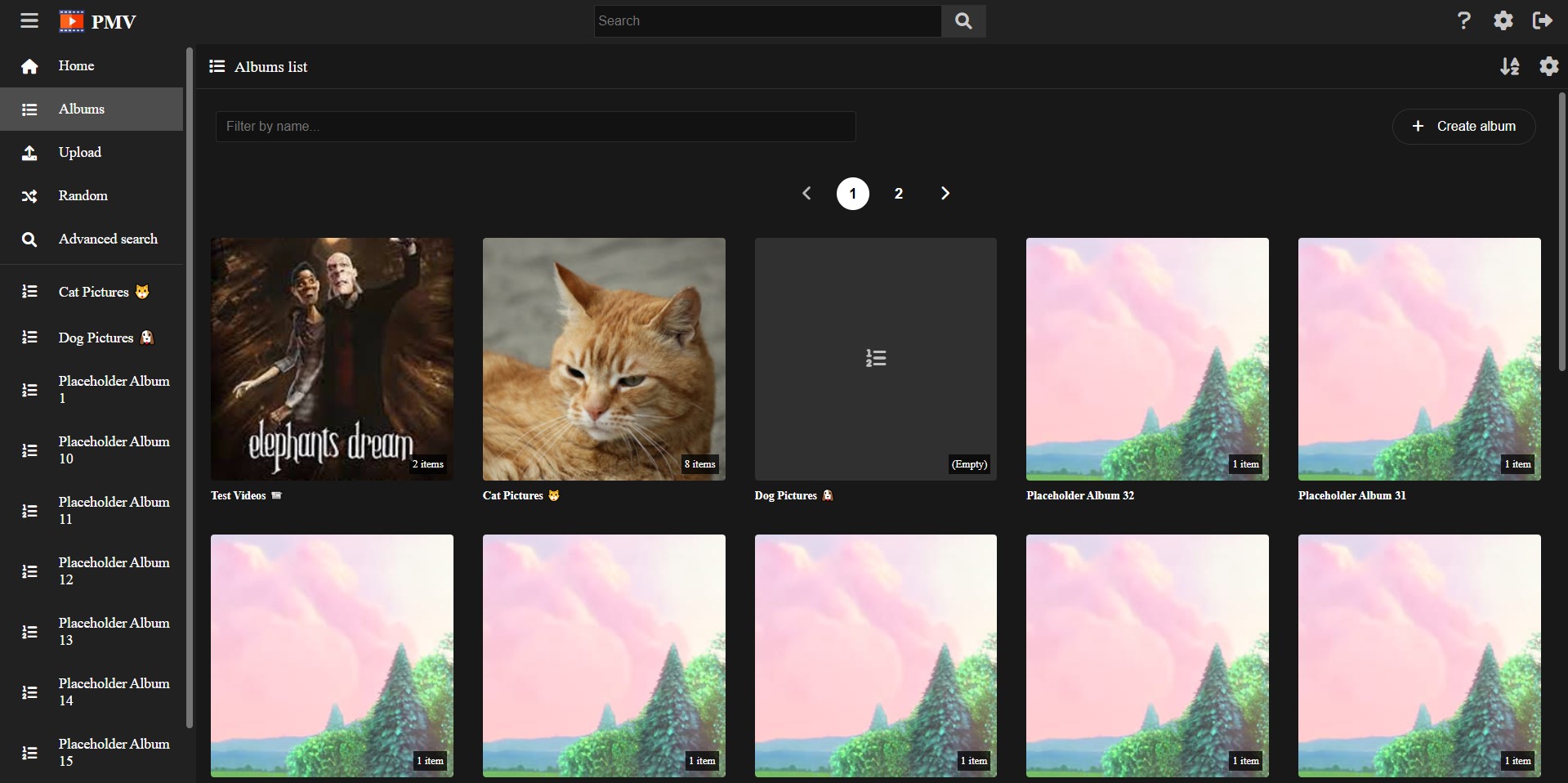This screenshot has height=783, width=1568.
Task: Go to next page with right chevron
Action: coord(945,194)
